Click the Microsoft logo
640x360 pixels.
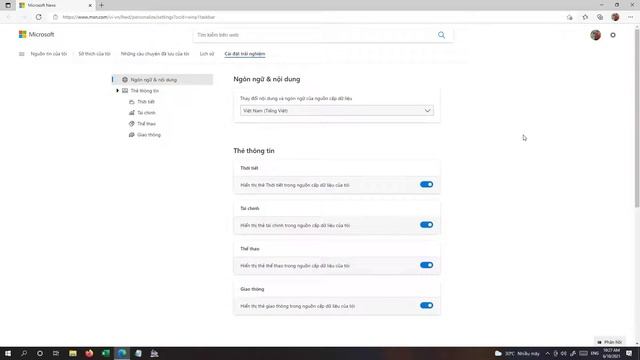tap(36, 35)
